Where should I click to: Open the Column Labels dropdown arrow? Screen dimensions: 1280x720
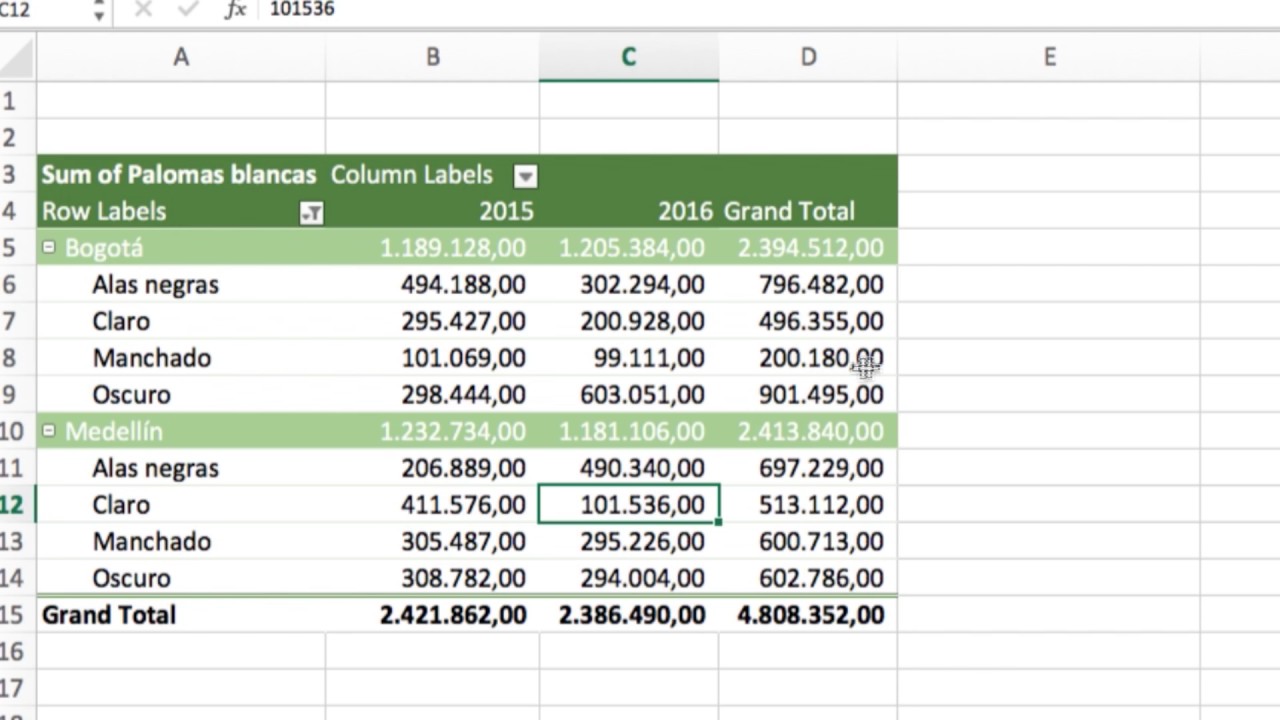525,176
